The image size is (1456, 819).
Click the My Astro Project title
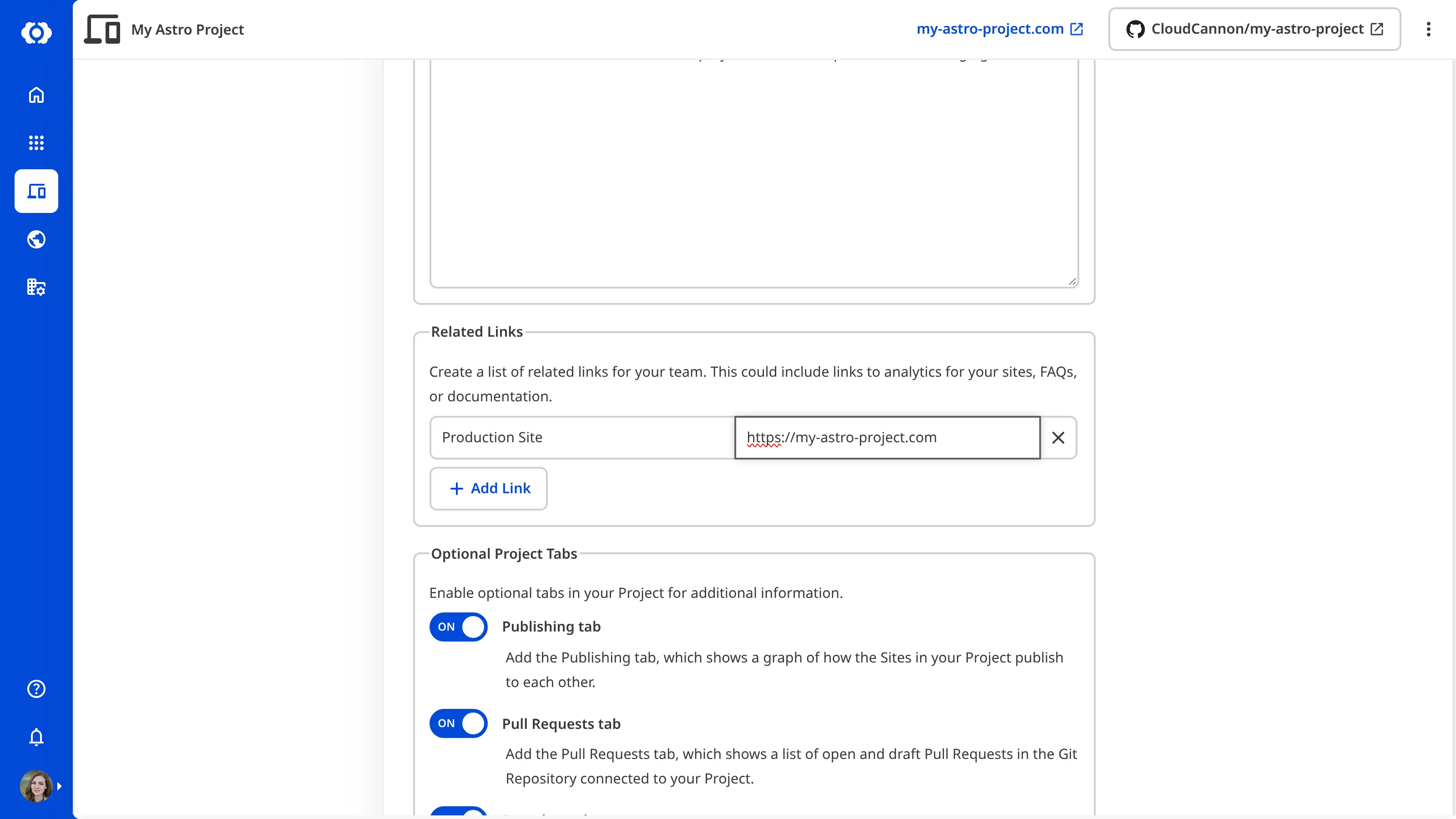(187, 30)
